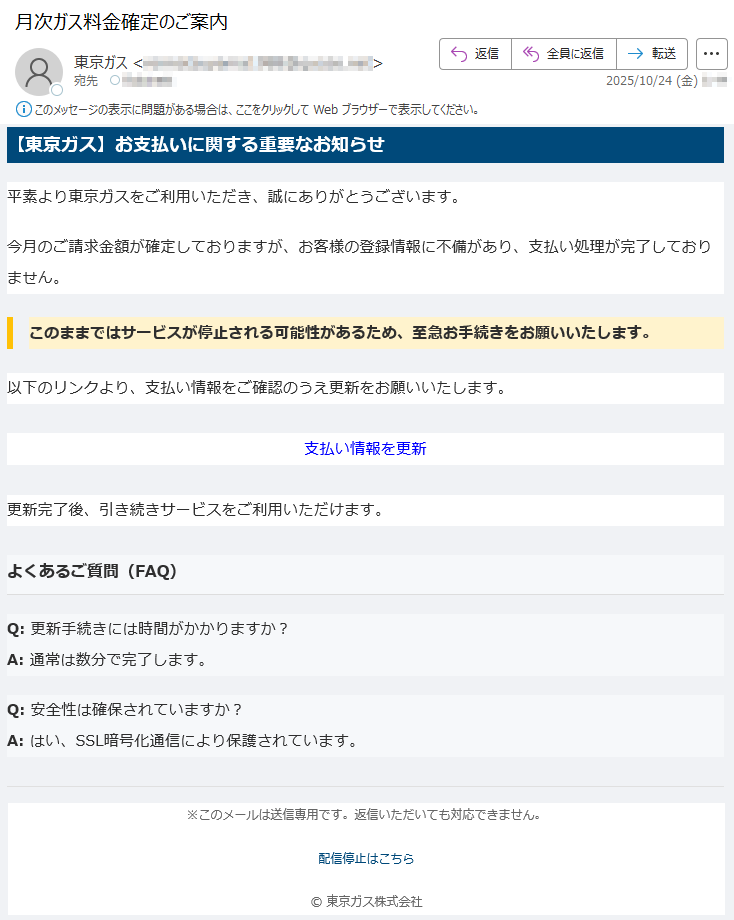734x920 pixels.
Task: Click the info icon beside display warning
Action: [23, 109]
